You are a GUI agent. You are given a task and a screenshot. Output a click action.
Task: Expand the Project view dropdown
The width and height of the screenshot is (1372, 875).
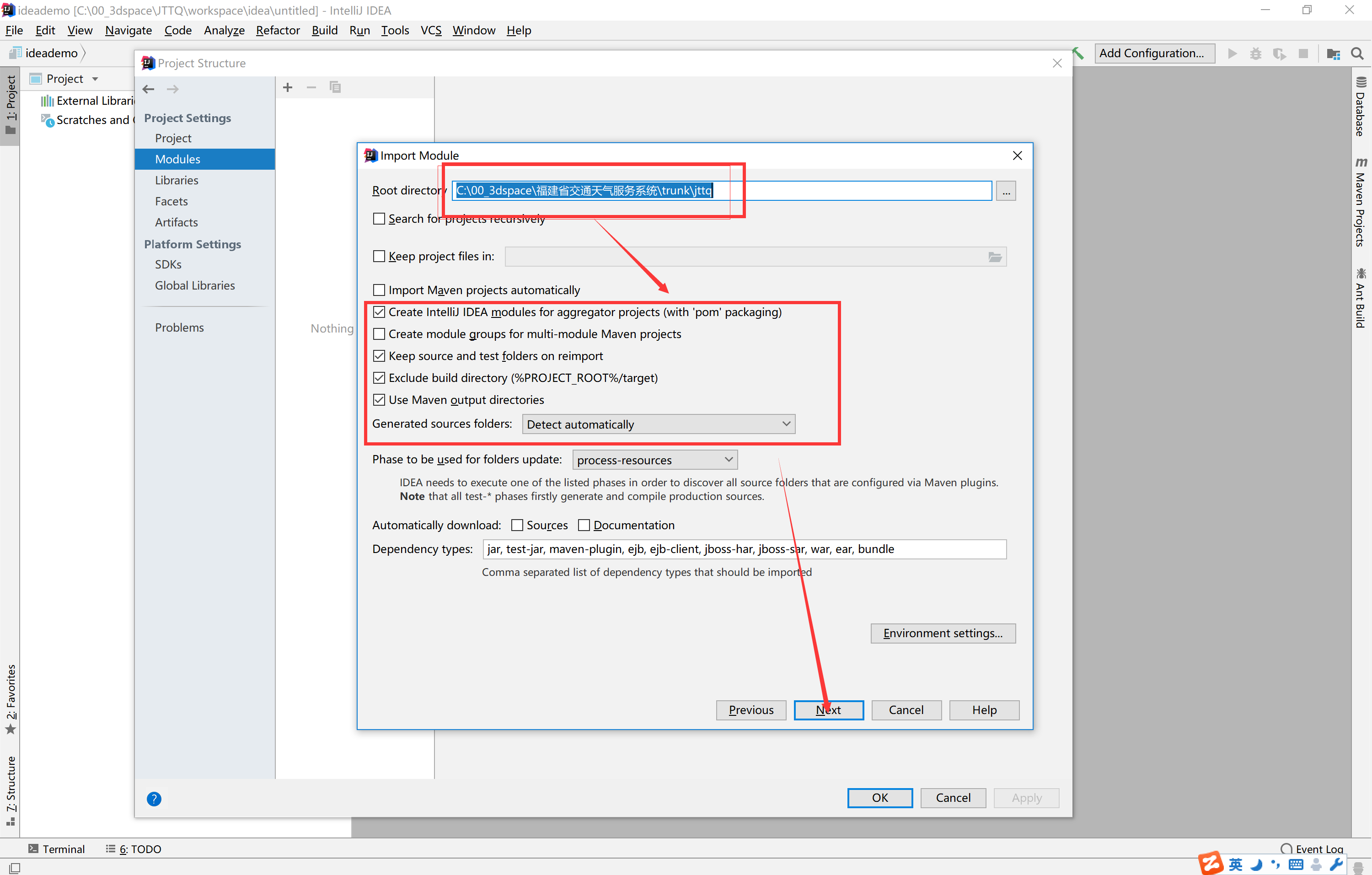coord(95,79)
